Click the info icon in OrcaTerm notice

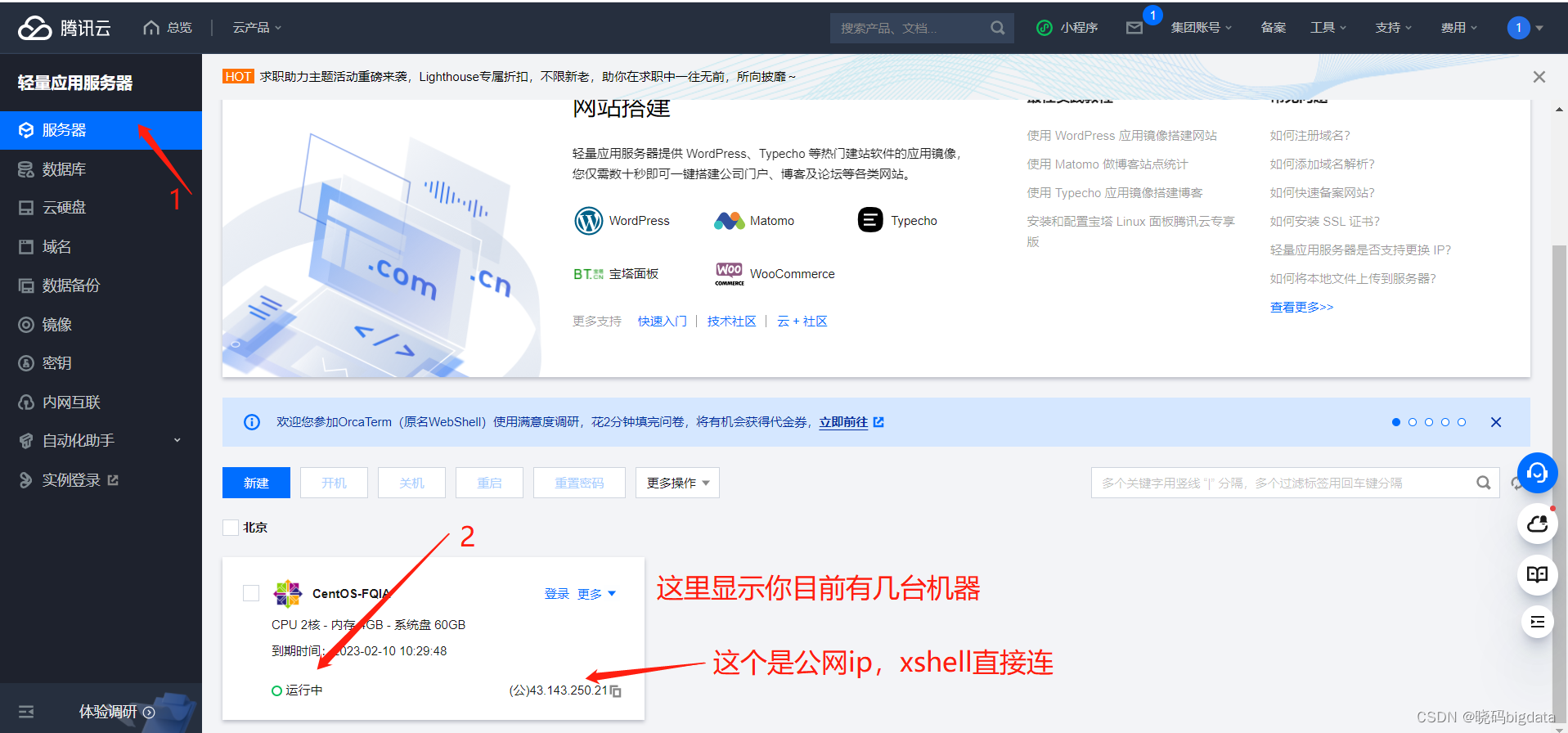pyautogui.click(x=252, y=422)
